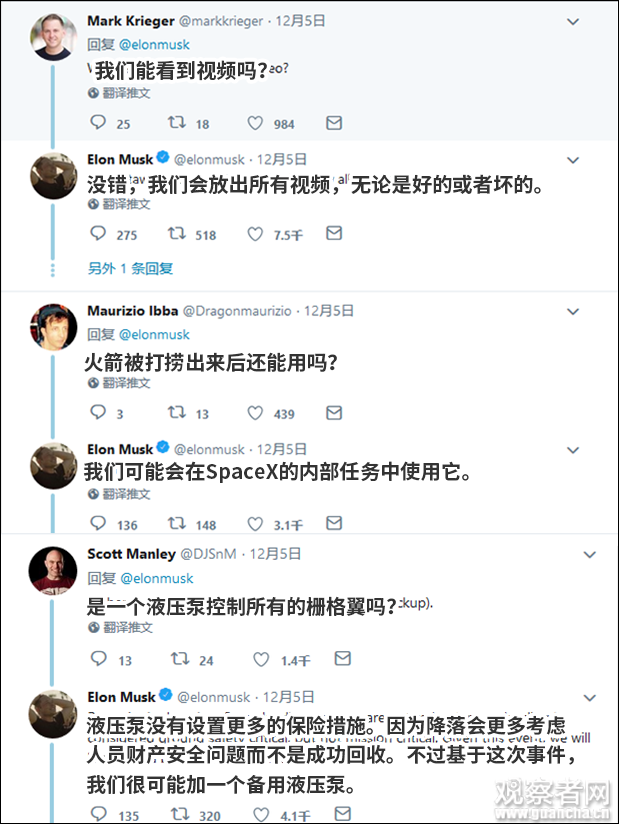Translate Scott Manley's tweet via 翻译推文
This screenshot has width=619, height=824.
[120, 628]
